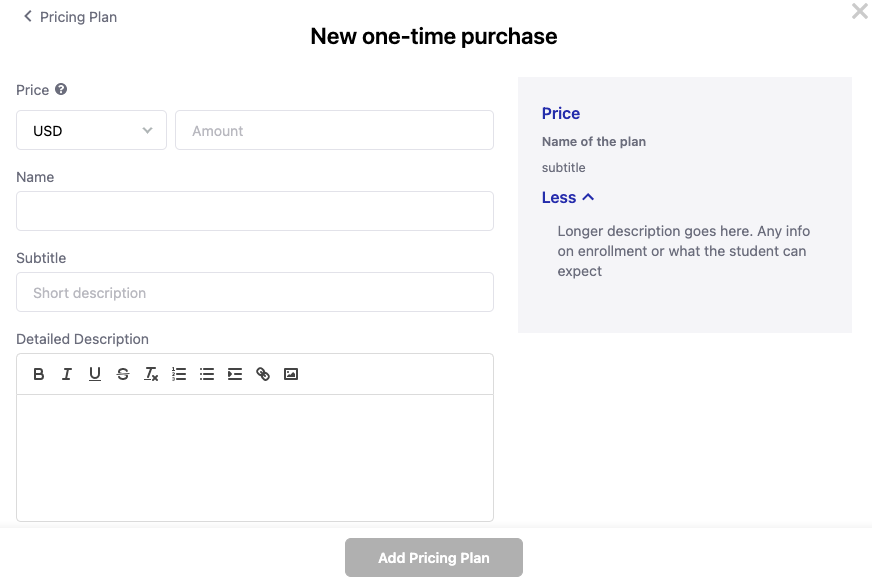Go back to Pricing Plan
Screen dimensions: 872x584
(x=70, y=17)
